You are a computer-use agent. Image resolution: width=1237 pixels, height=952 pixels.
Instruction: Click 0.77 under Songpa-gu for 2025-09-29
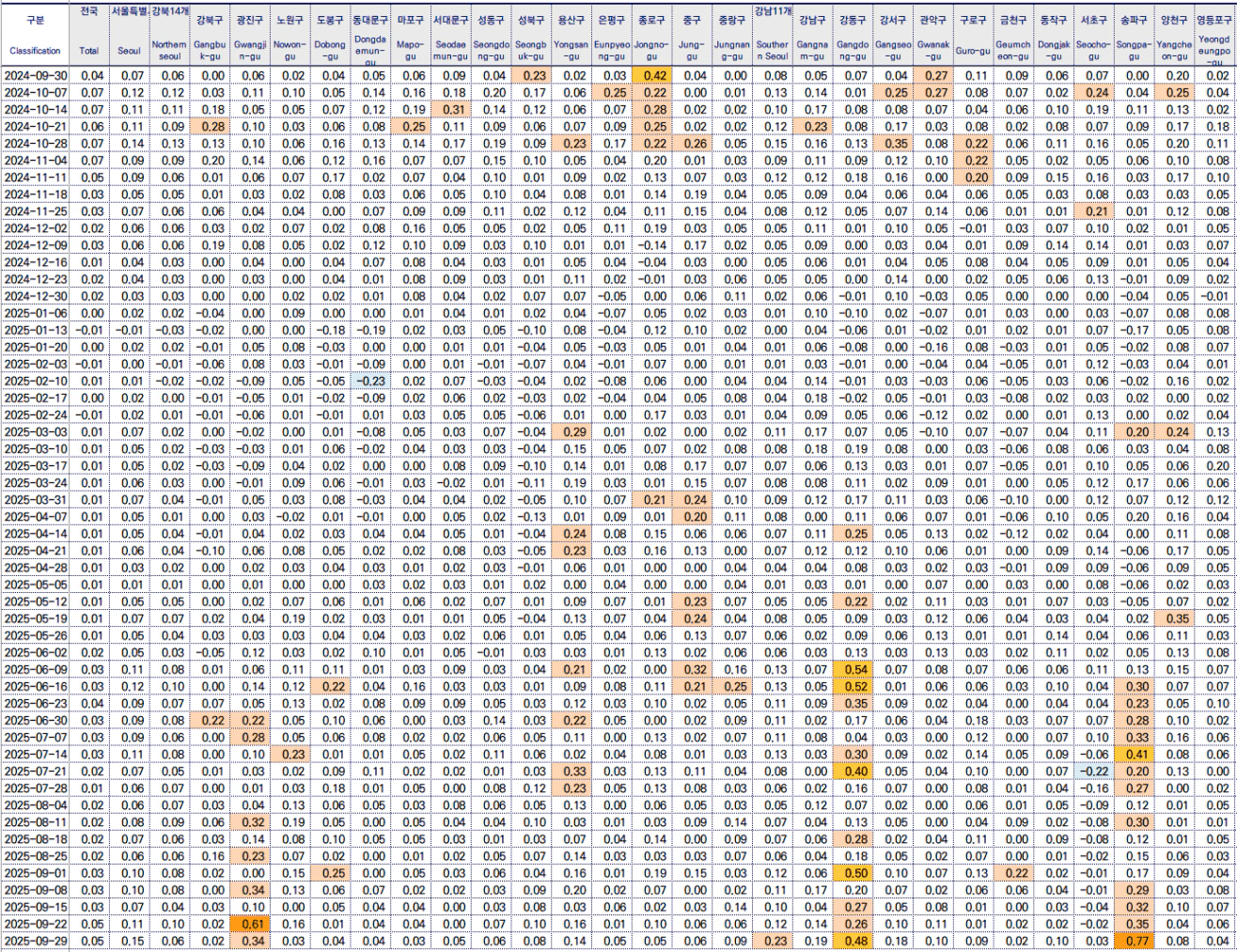point(1135,941)
